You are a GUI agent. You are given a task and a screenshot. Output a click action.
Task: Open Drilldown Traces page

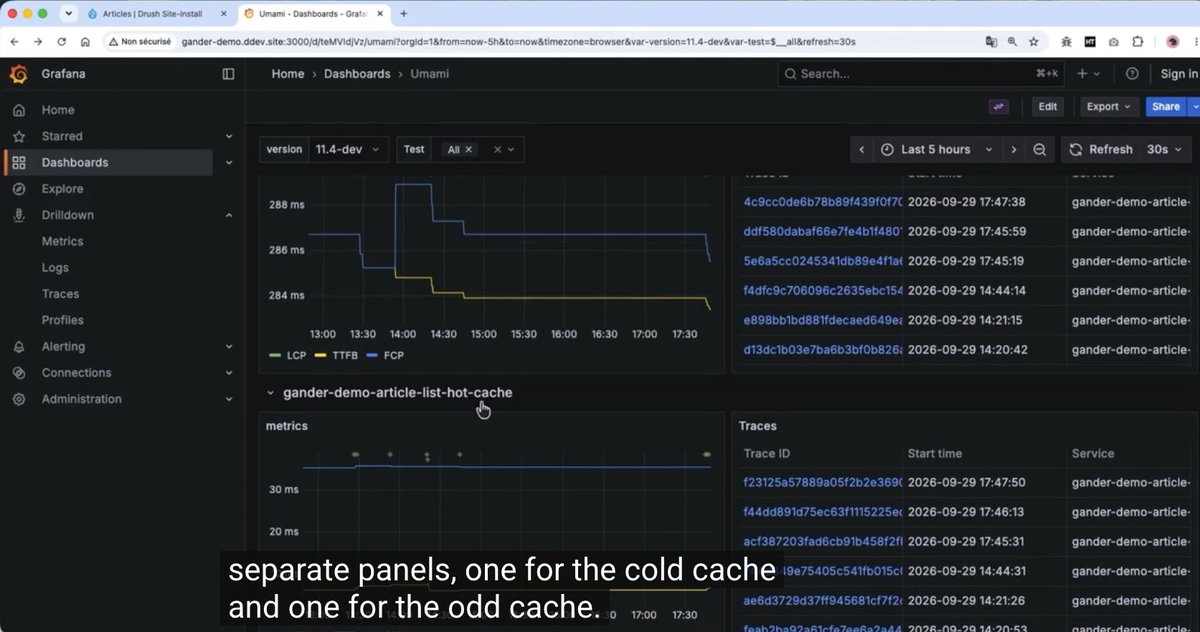[60, 294]
